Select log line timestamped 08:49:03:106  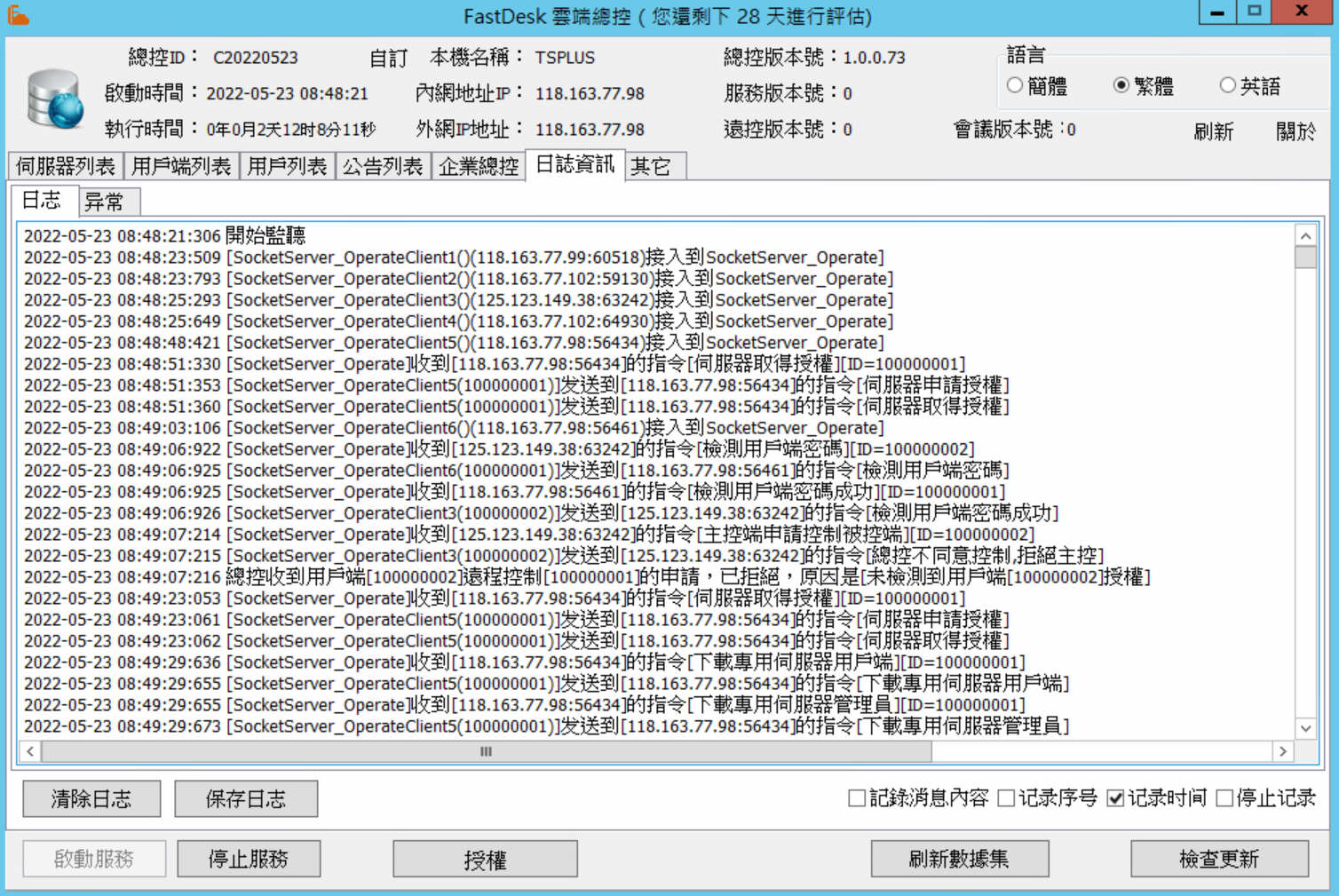click(x=454, y=428)
